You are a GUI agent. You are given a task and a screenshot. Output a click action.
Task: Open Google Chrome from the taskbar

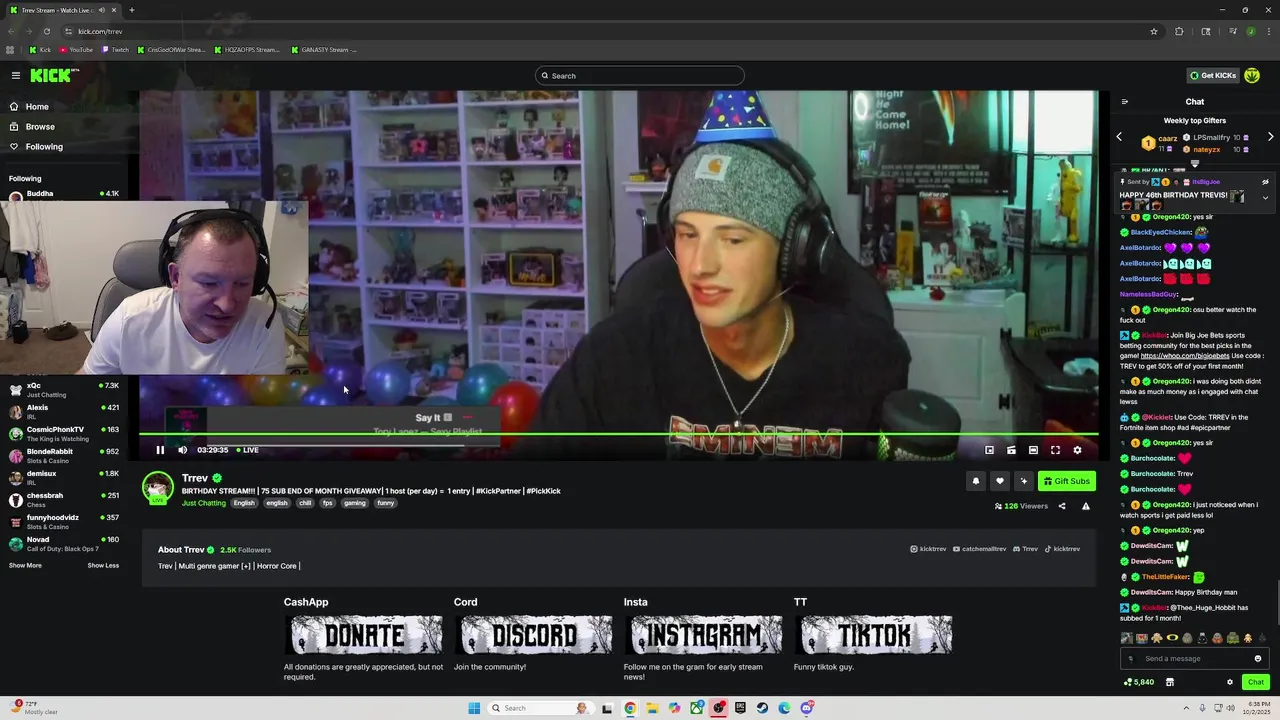click(630, 708)
